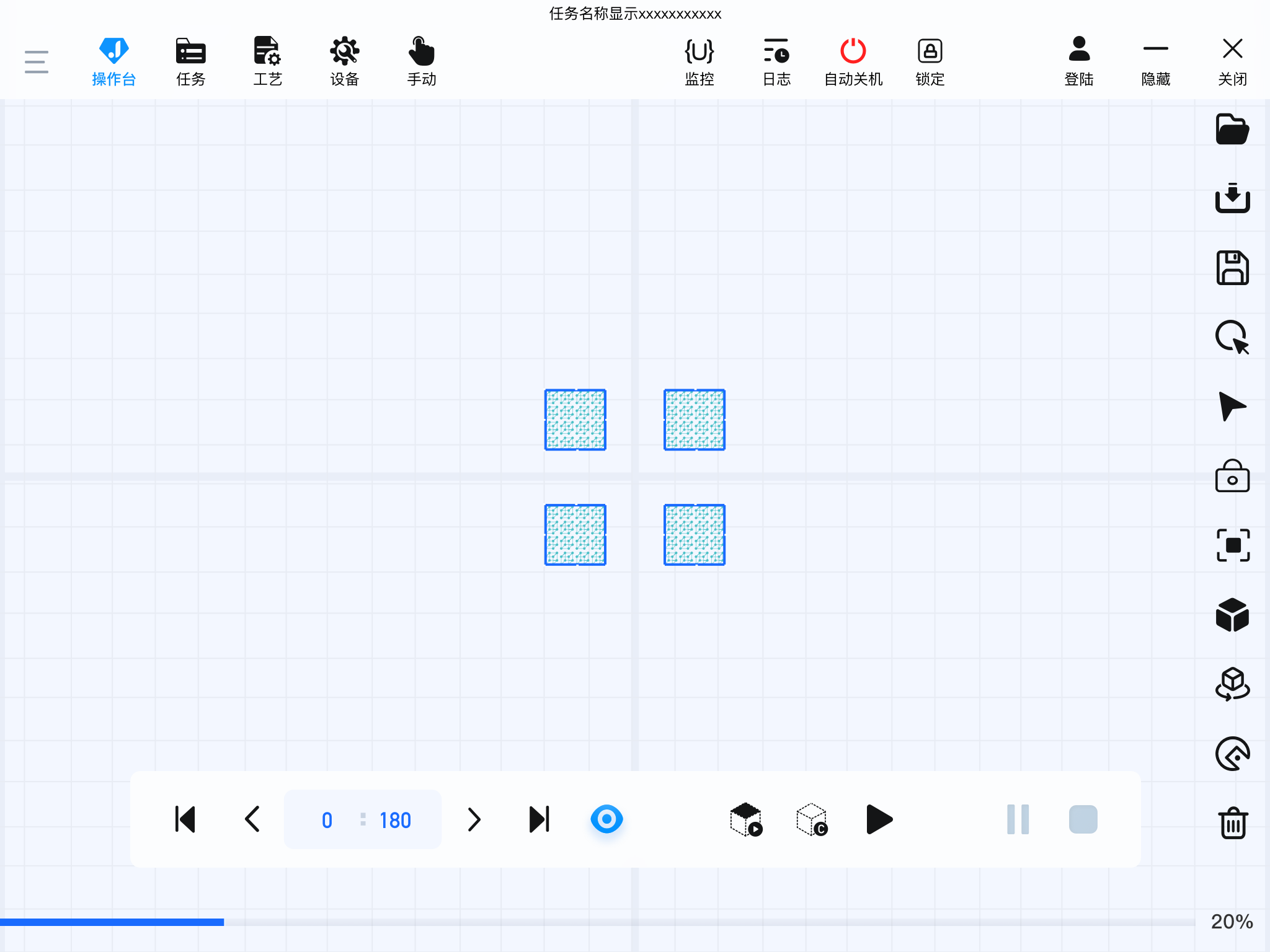This screenshot has height=952, width=1270.
Task: Click the import download icon
Action: pyautogui.click(x=1232, y=198)
